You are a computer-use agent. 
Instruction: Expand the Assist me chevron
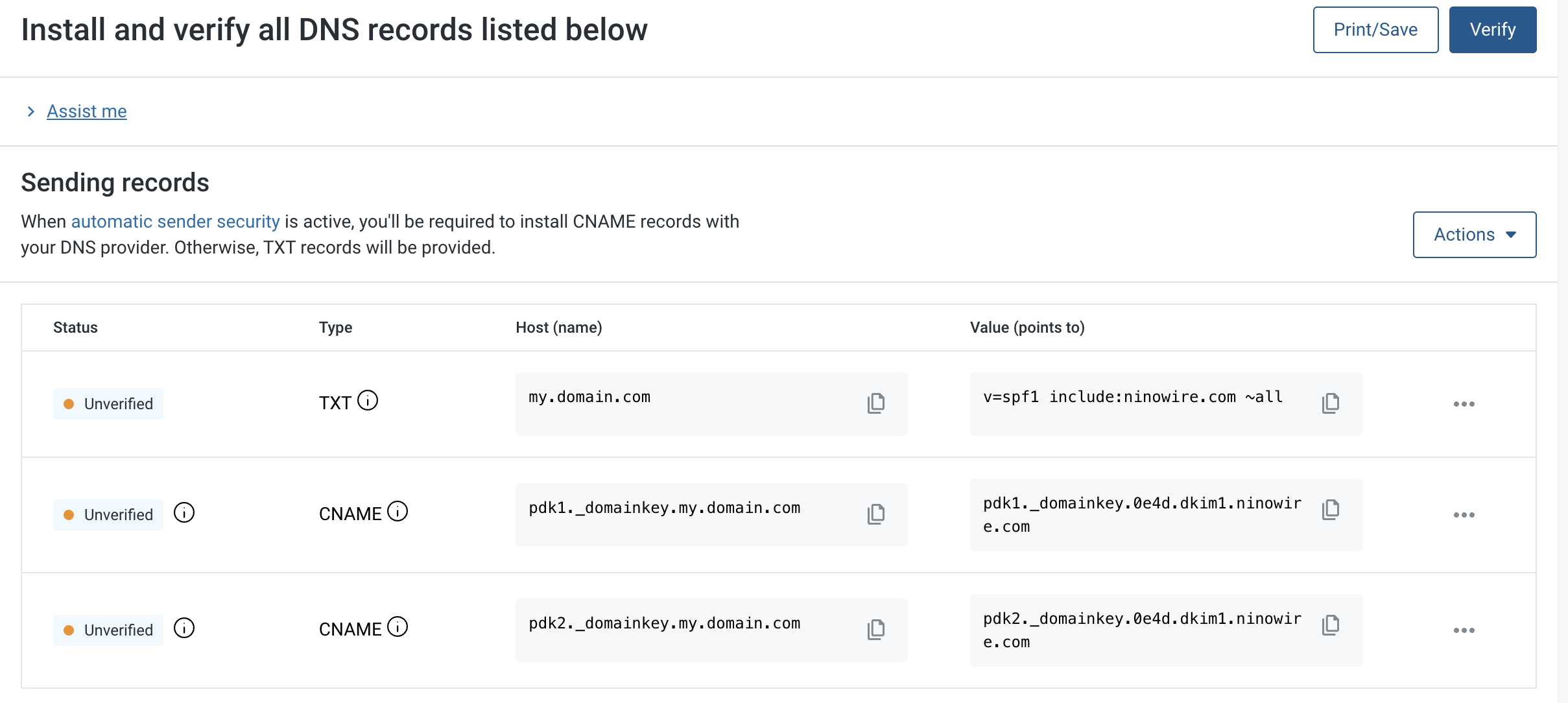(x=30, y=112)
